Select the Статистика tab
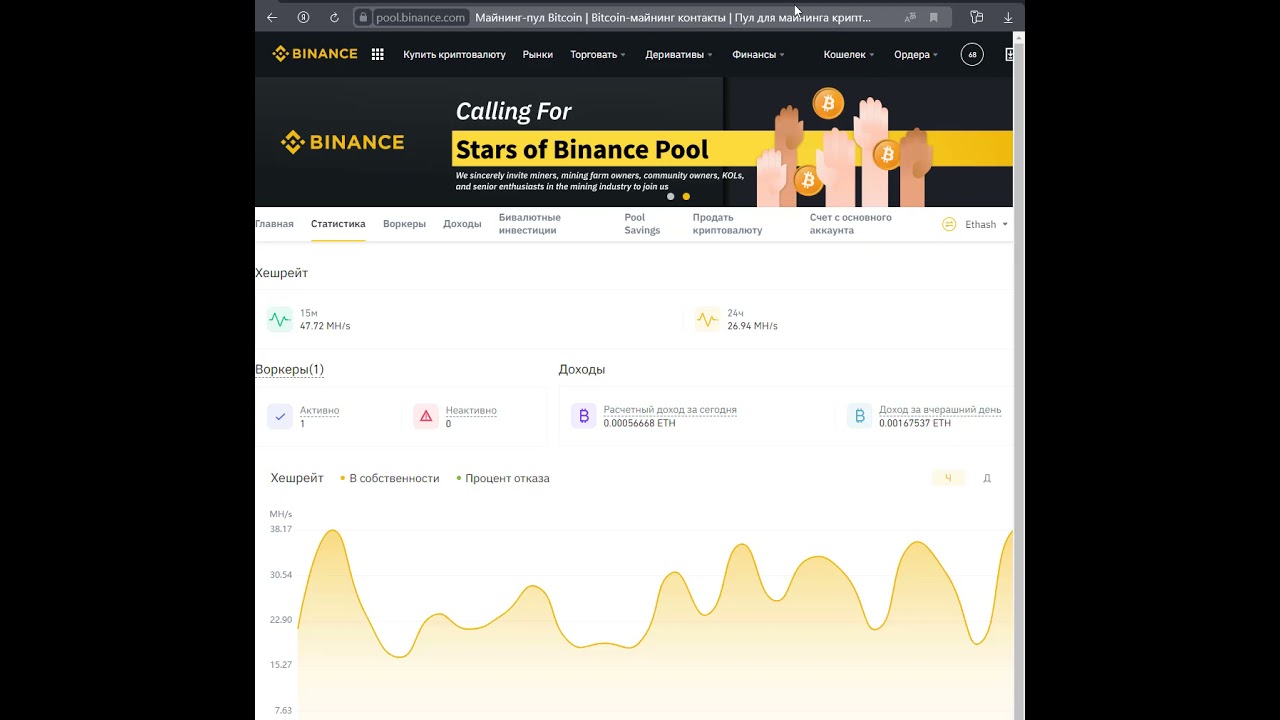 click(338, 224)
